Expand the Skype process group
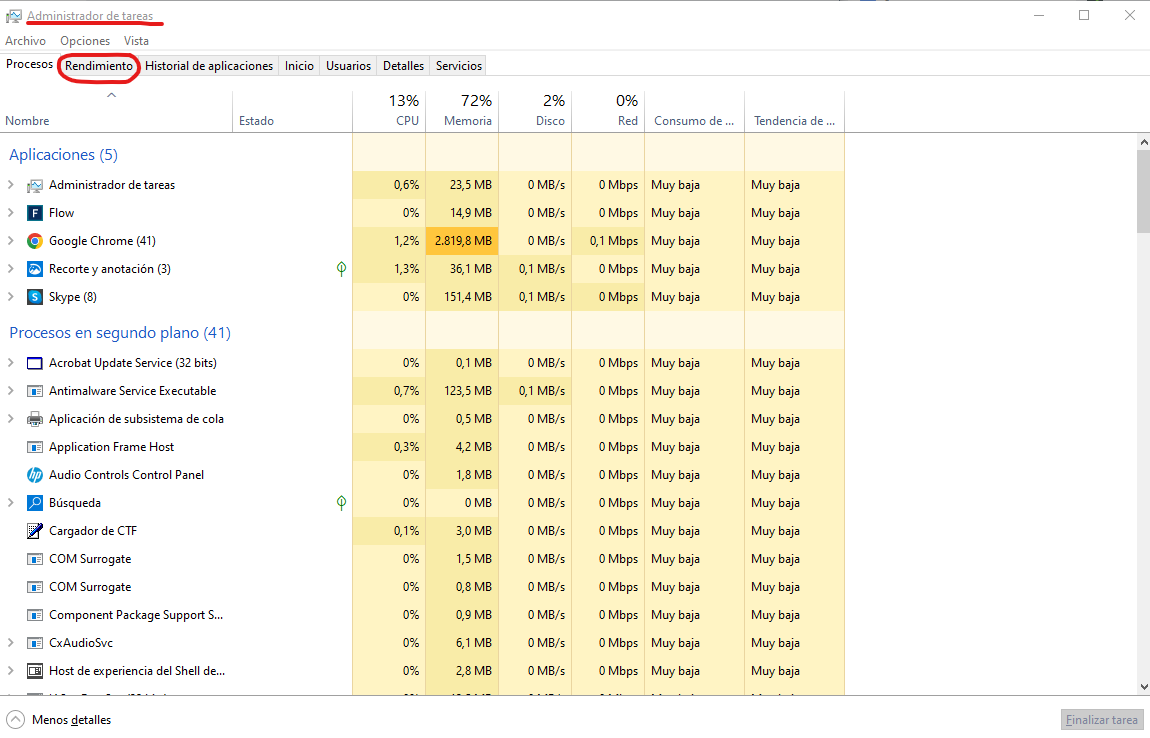 tap(11, 297)
